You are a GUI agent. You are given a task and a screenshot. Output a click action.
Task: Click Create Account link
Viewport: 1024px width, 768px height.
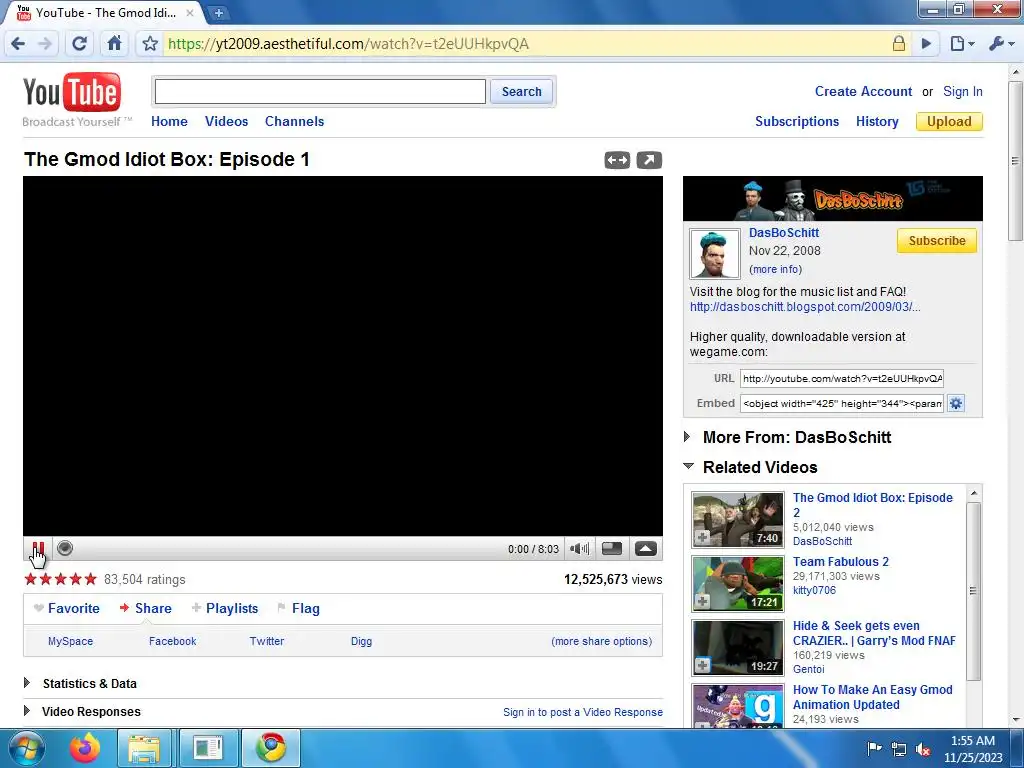pos(863,91)
